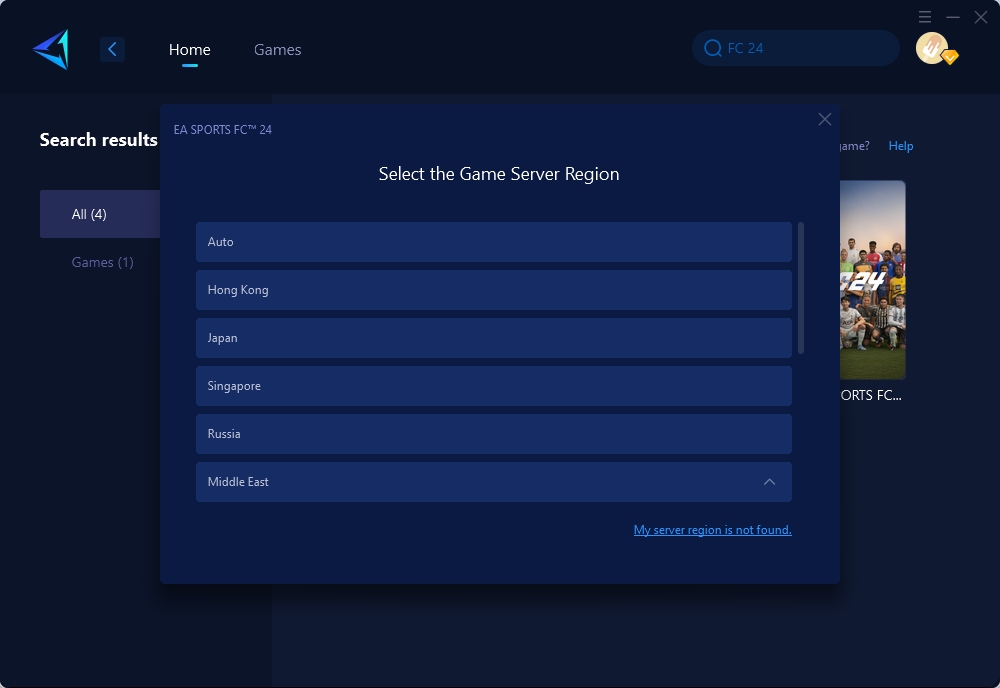Minimize the application window
This screenshot has height=688, width=1000.
coord(953,17)
